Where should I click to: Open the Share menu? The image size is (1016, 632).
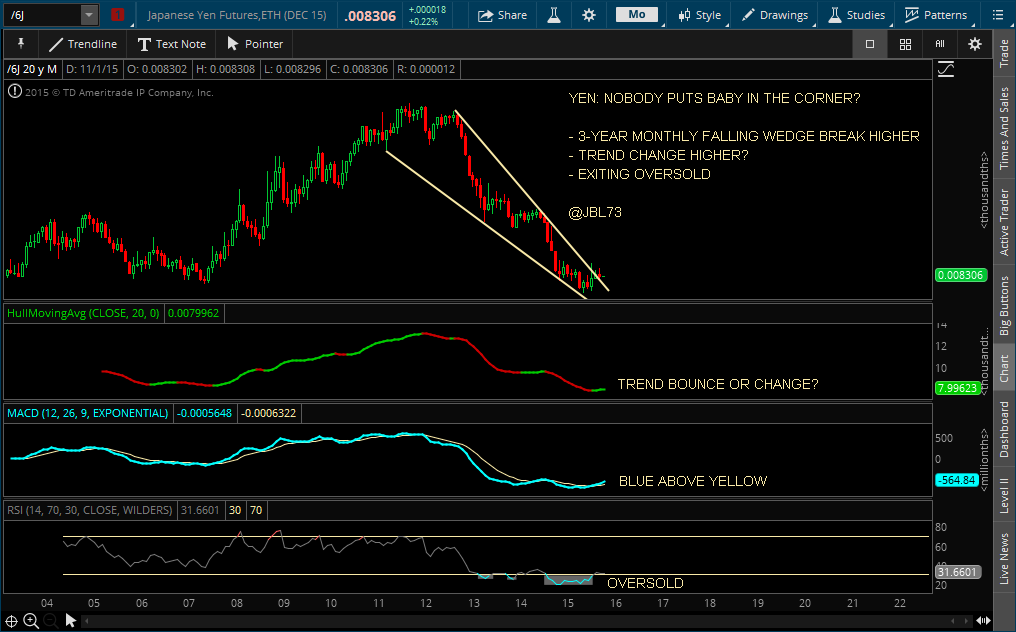coord(502,15)
